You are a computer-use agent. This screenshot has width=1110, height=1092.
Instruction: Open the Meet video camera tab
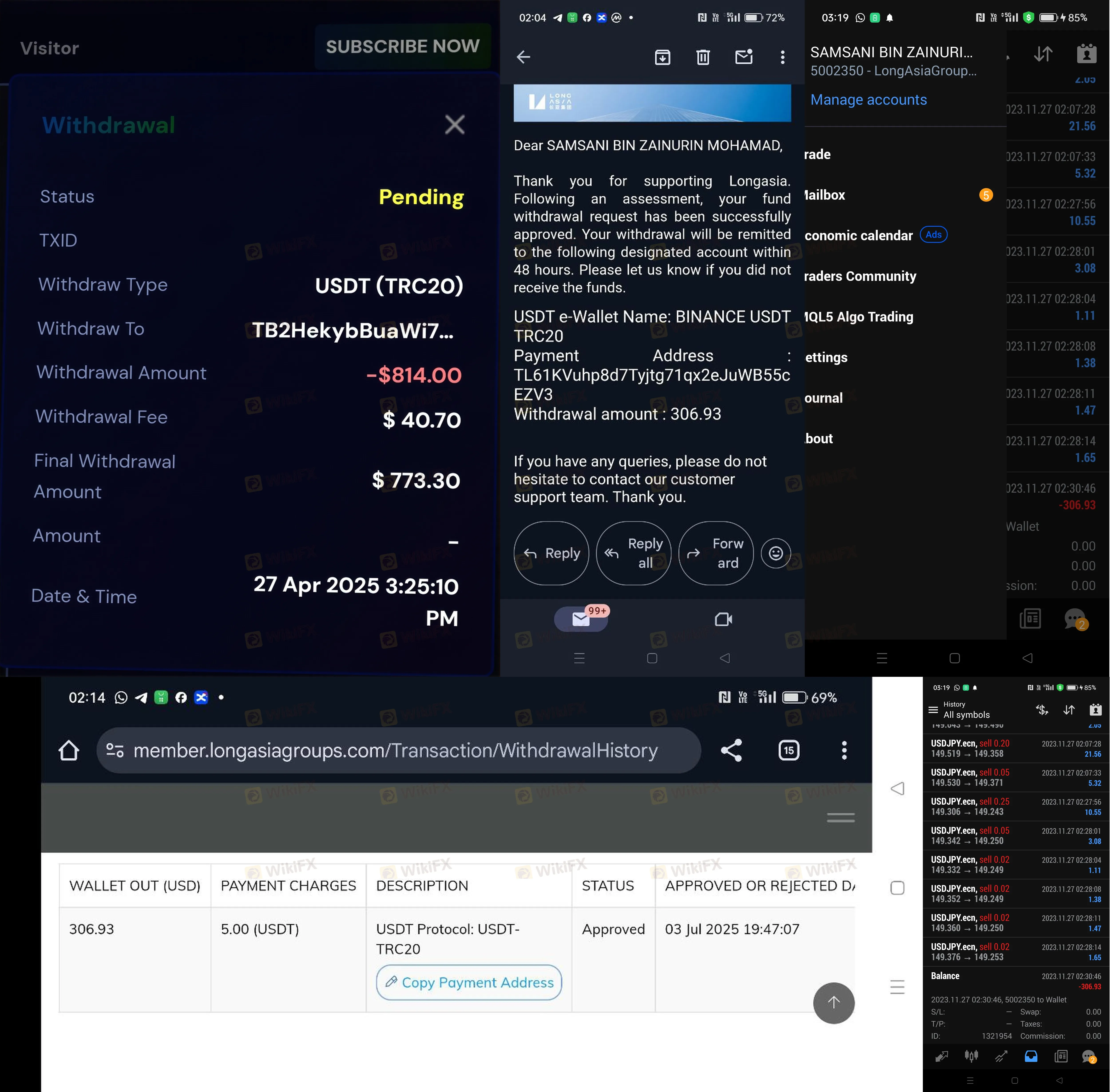(723, 619)
